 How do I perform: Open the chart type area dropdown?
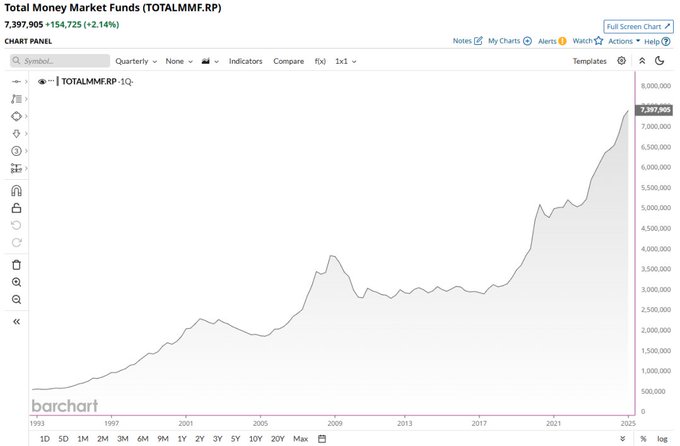[x=210, y=61]
